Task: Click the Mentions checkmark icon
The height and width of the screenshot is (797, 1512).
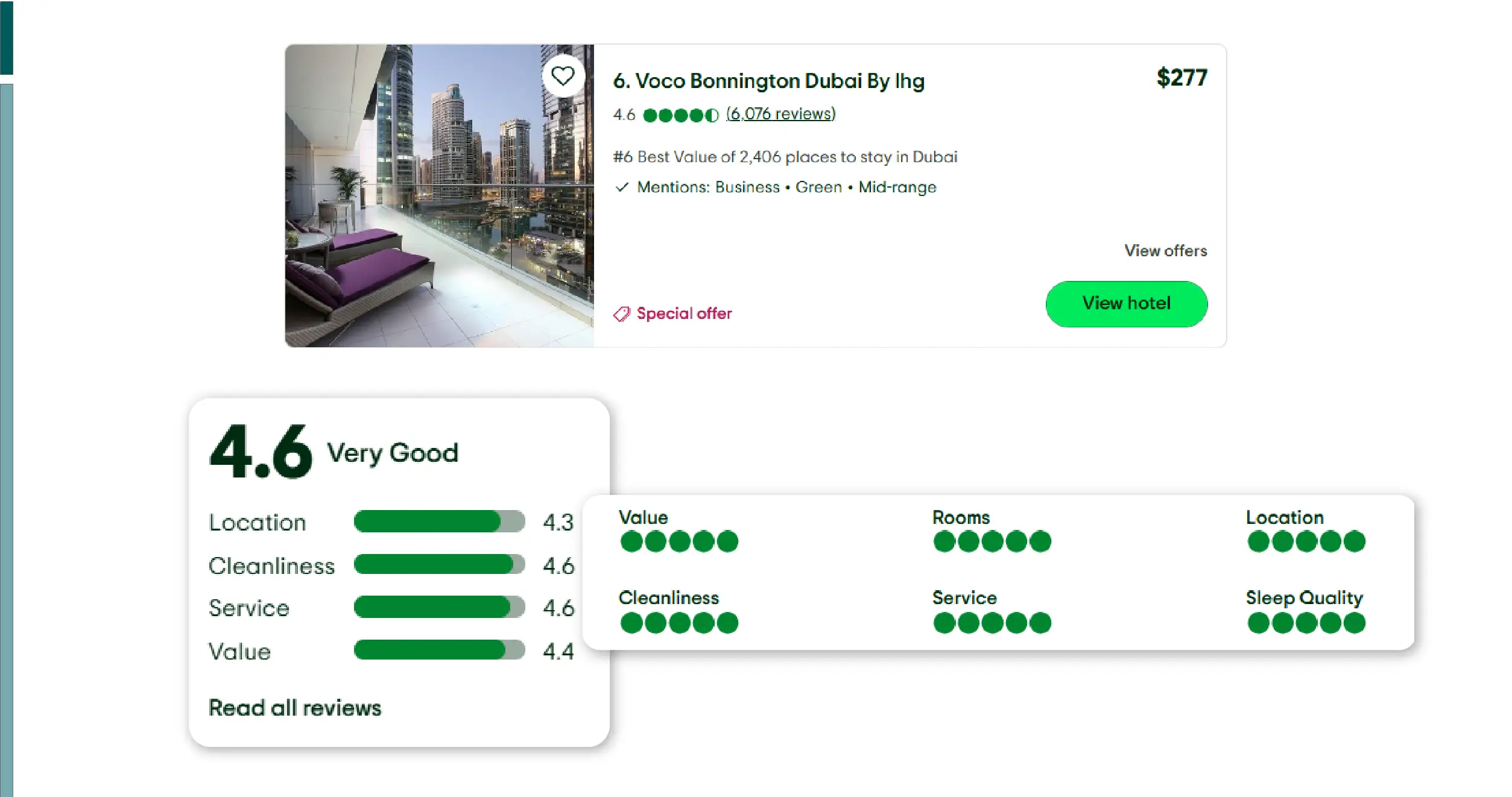Action: pos(622,187)
